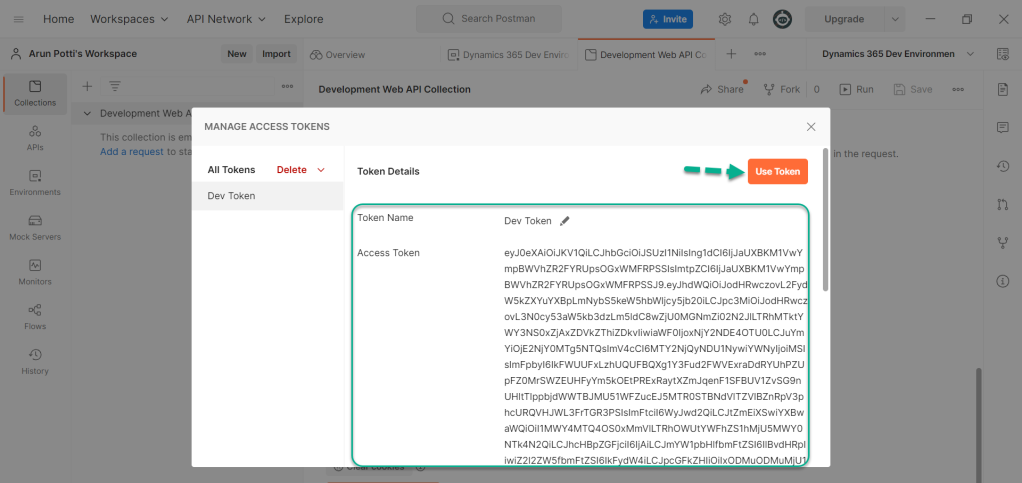
Task: Open the Environments sidebar section
Action: pyautogui.click(x=35, y=183)
